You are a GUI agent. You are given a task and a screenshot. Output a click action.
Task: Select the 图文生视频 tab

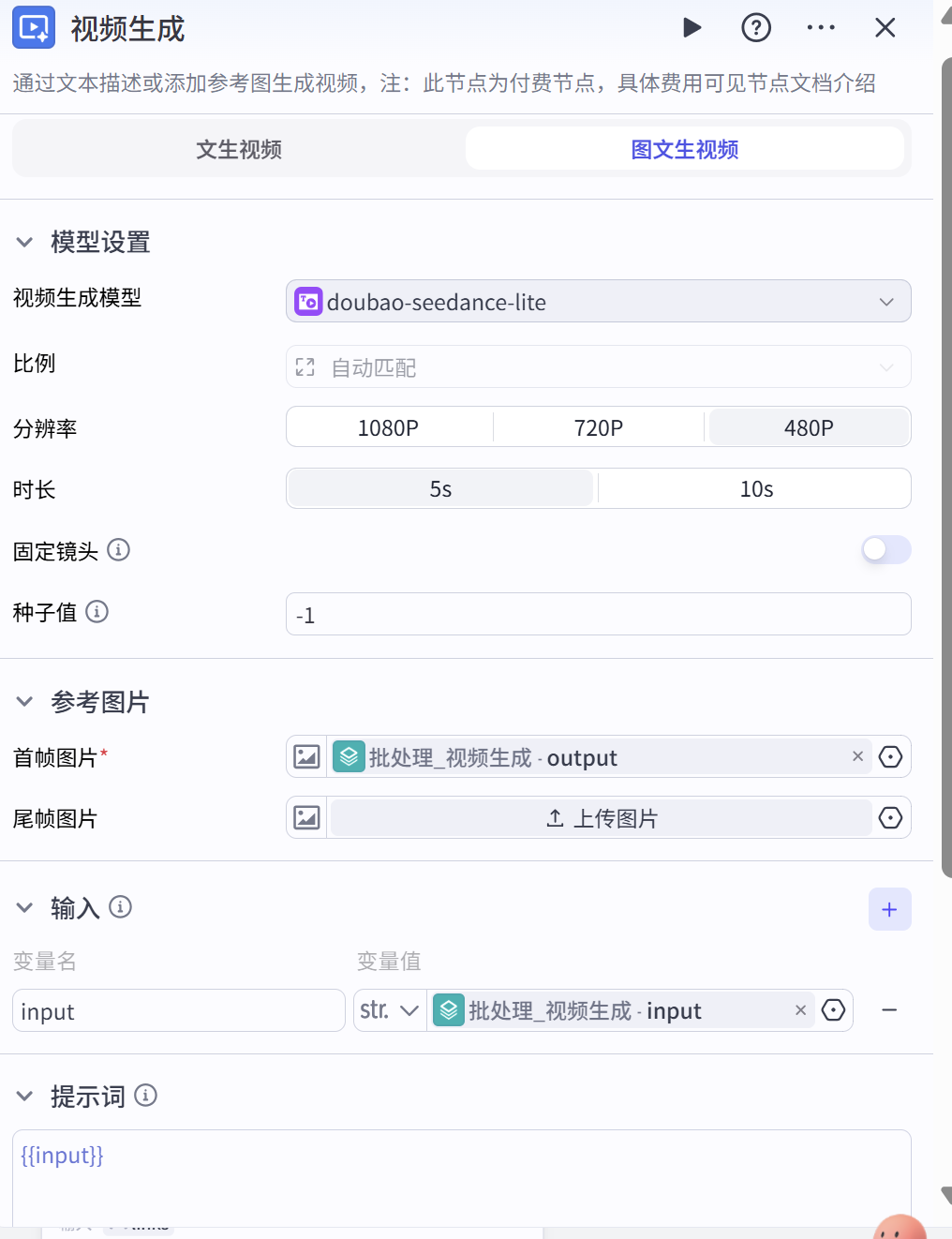685,149
